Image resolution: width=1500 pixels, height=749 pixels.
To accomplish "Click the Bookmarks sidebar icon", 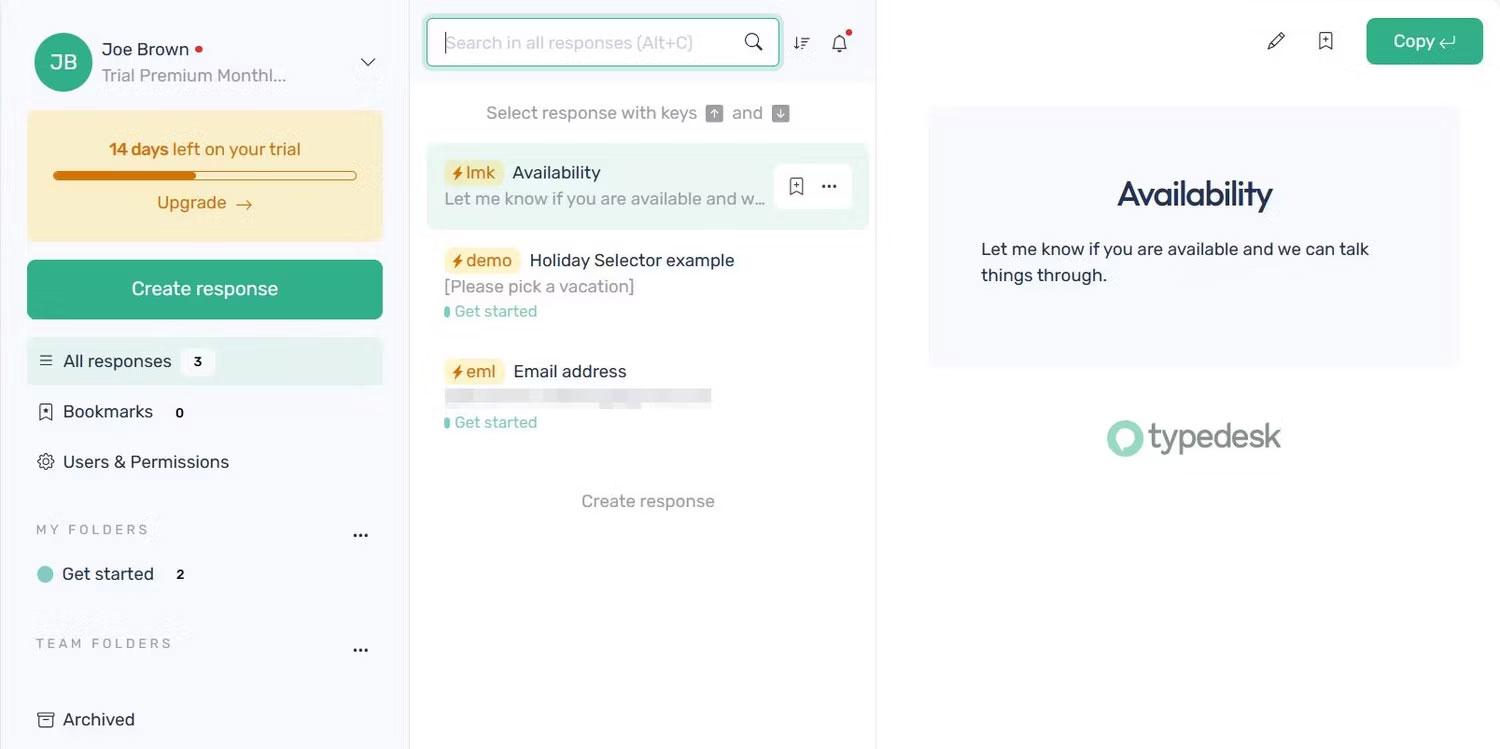I will [x=44, y=411].
